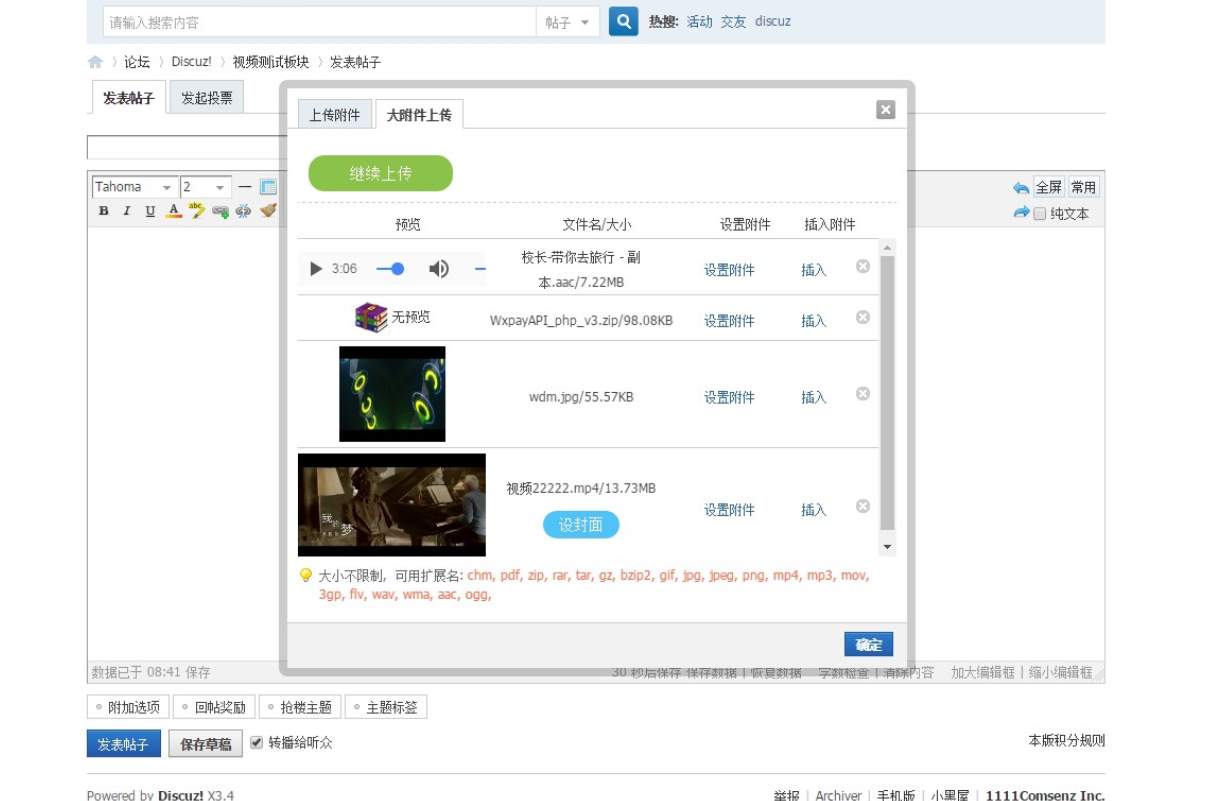Open the 本版积分规则 link
This screenshot has height=801, width=1215.
1066,741
